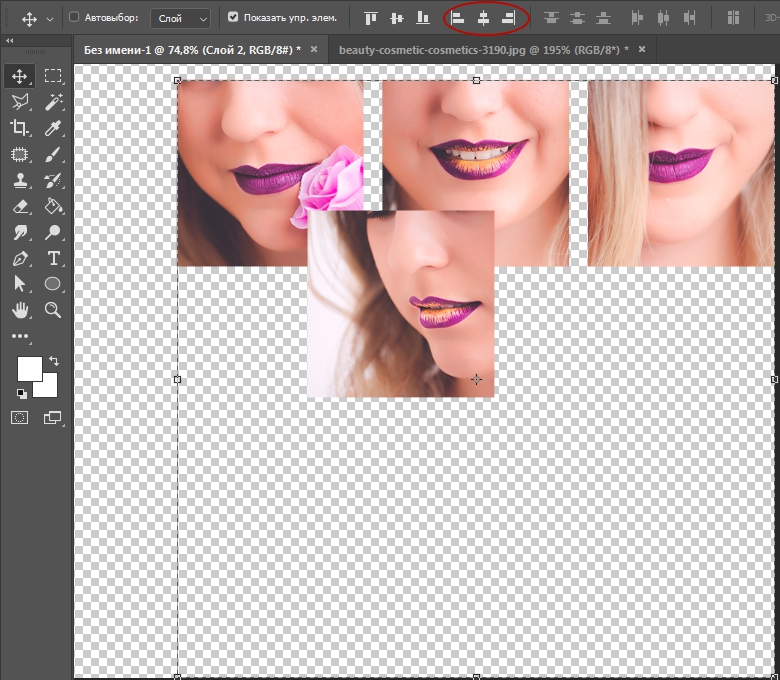Screen dimensions: 780x680
Task: Select the Paint Bucket tool
Action: tap(53, 206)
